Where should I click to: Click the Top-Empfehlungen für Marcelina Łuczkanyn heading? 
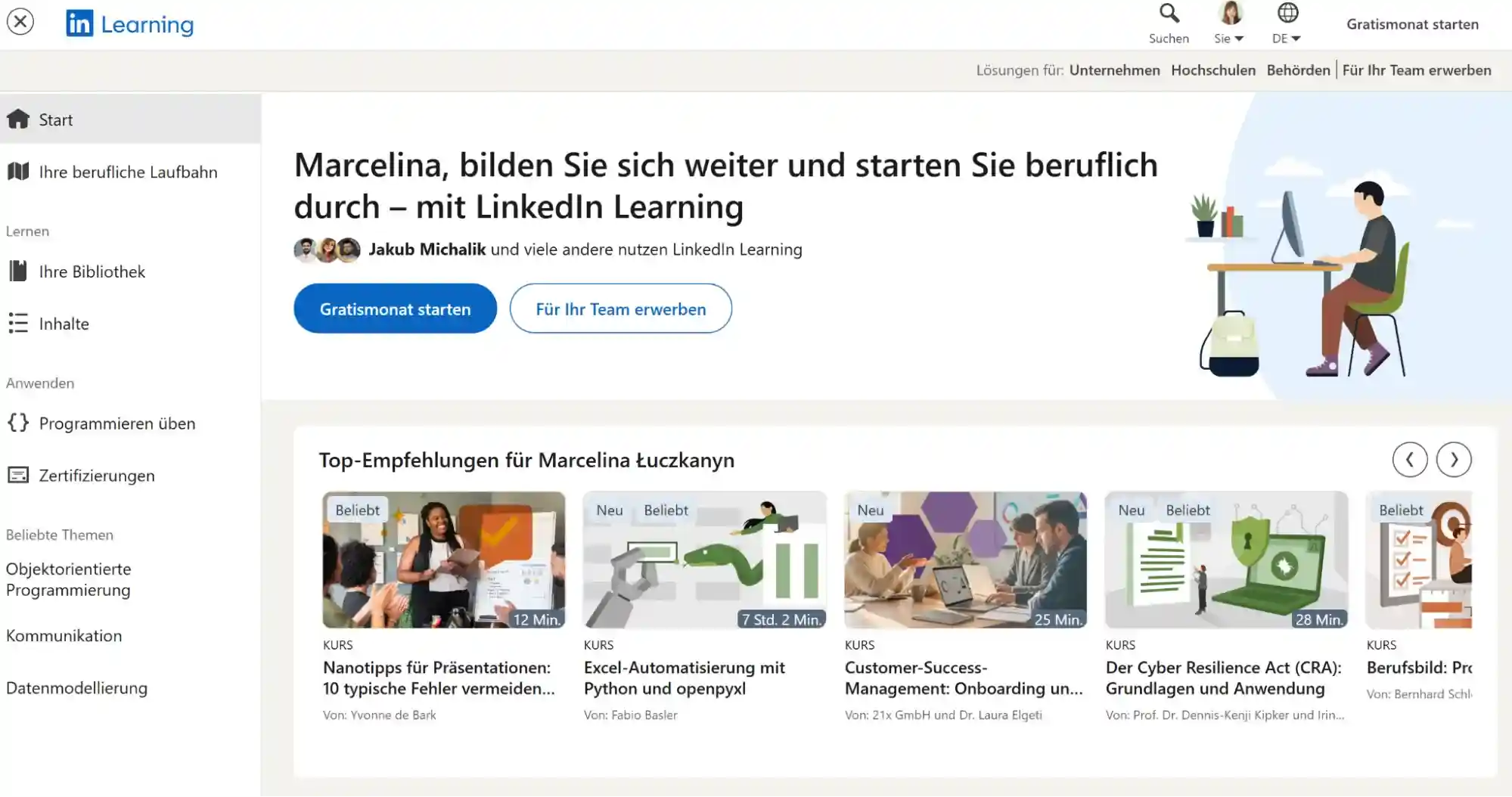click(526, 460)
